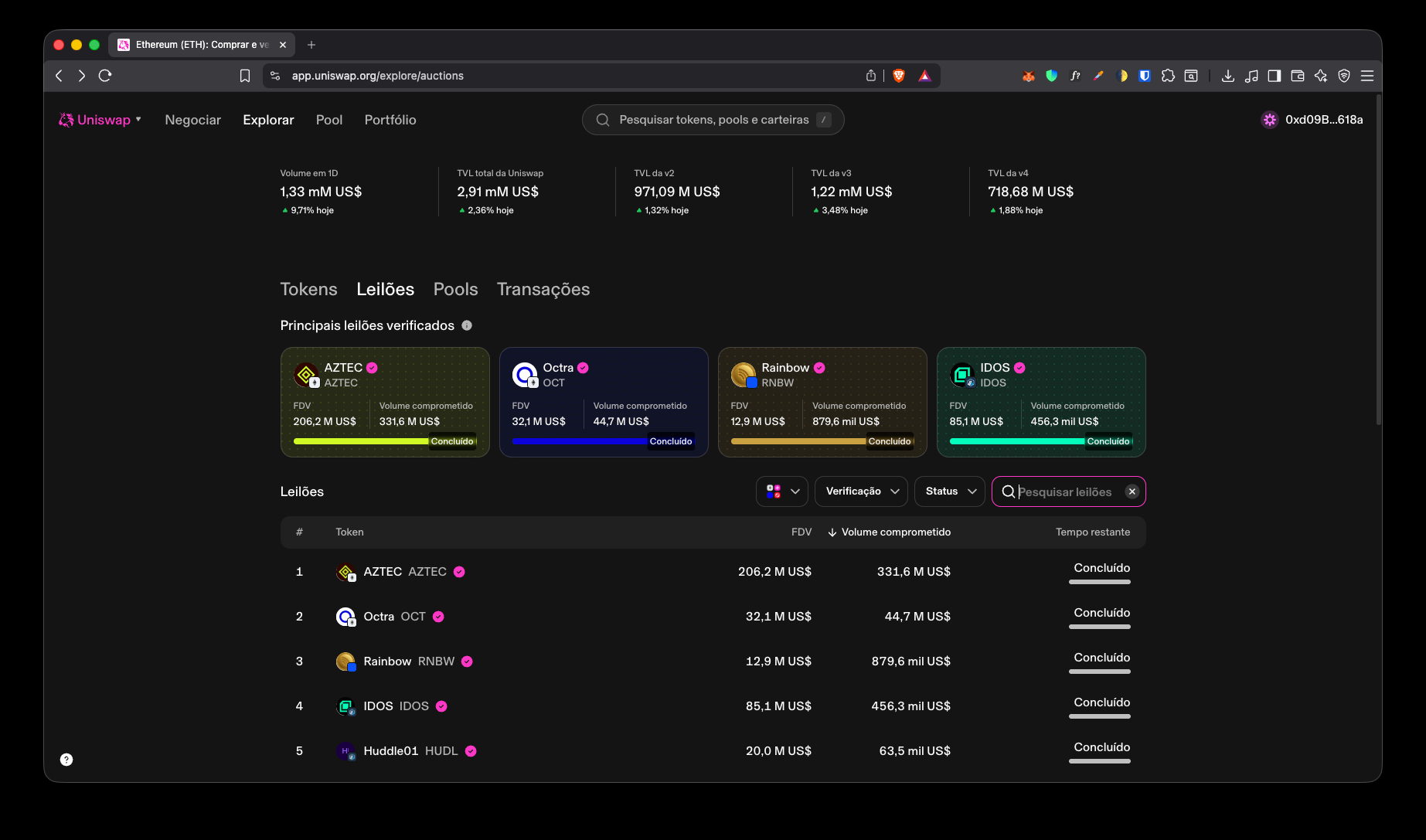Focus the Pesquisar leilões search input
Viewport: 1426px width, 840px height.
[1069, 491]
